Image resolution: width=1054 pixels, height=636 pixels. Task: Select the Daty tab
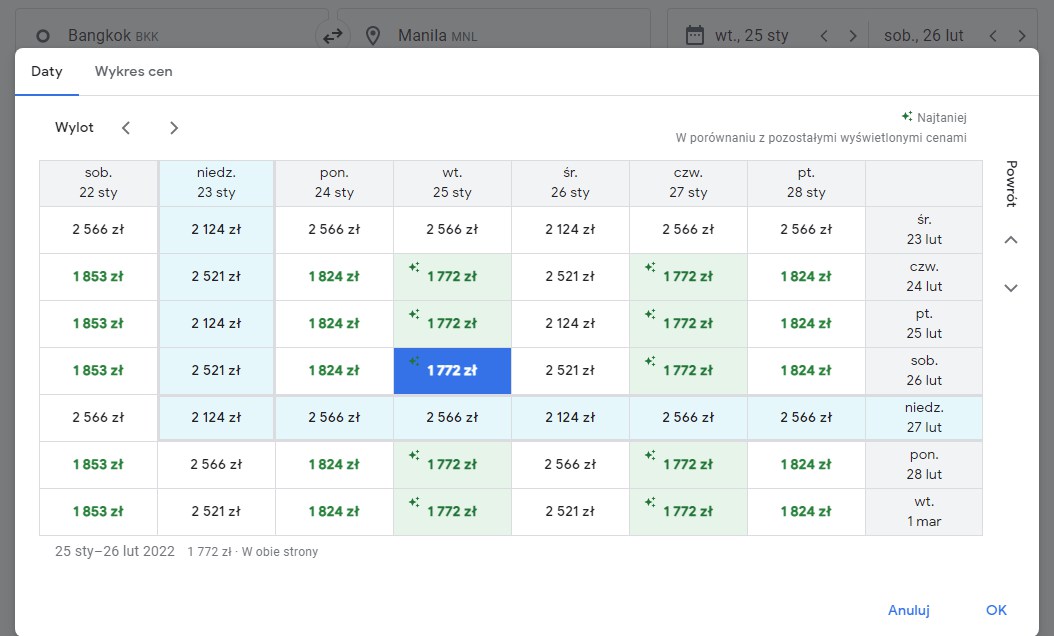[x=46, y=71]
